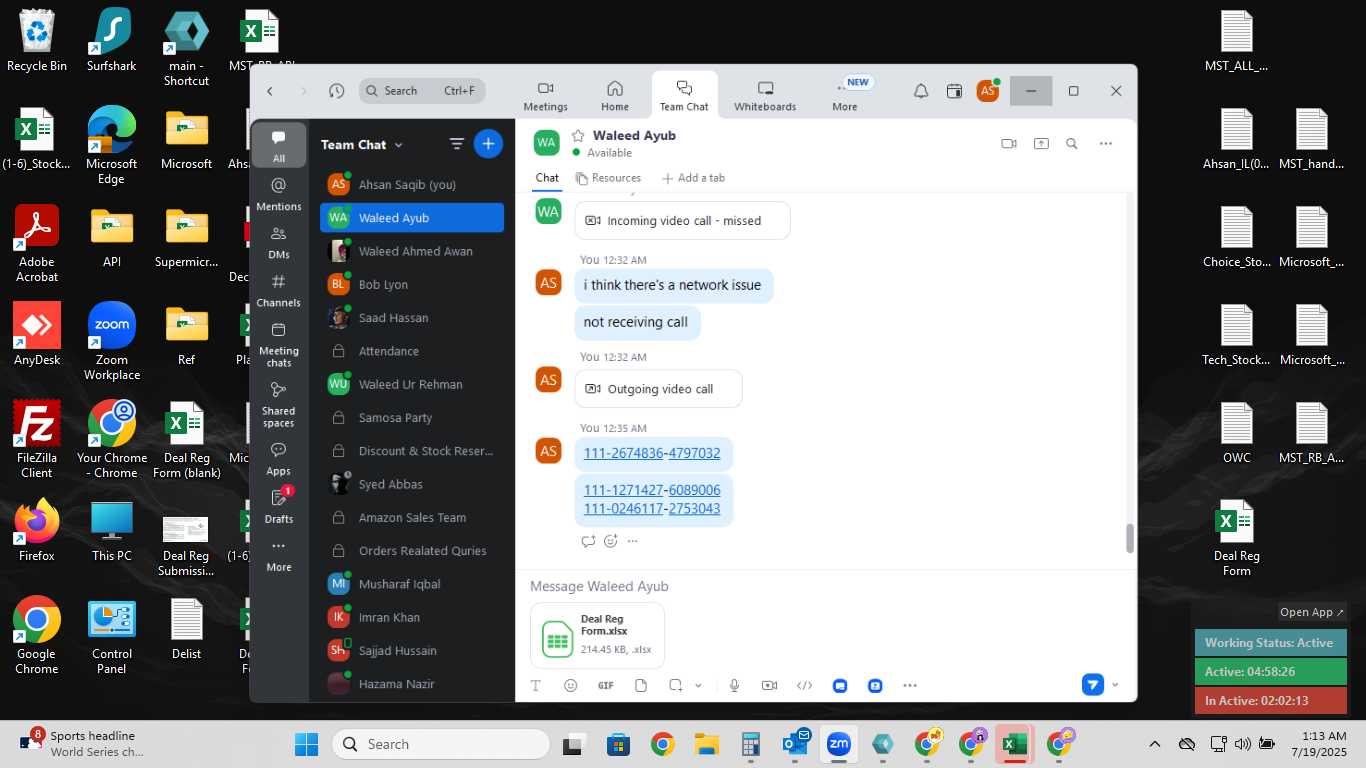
Task: Select the Chat tab in conversation
Action: [547, 178]
